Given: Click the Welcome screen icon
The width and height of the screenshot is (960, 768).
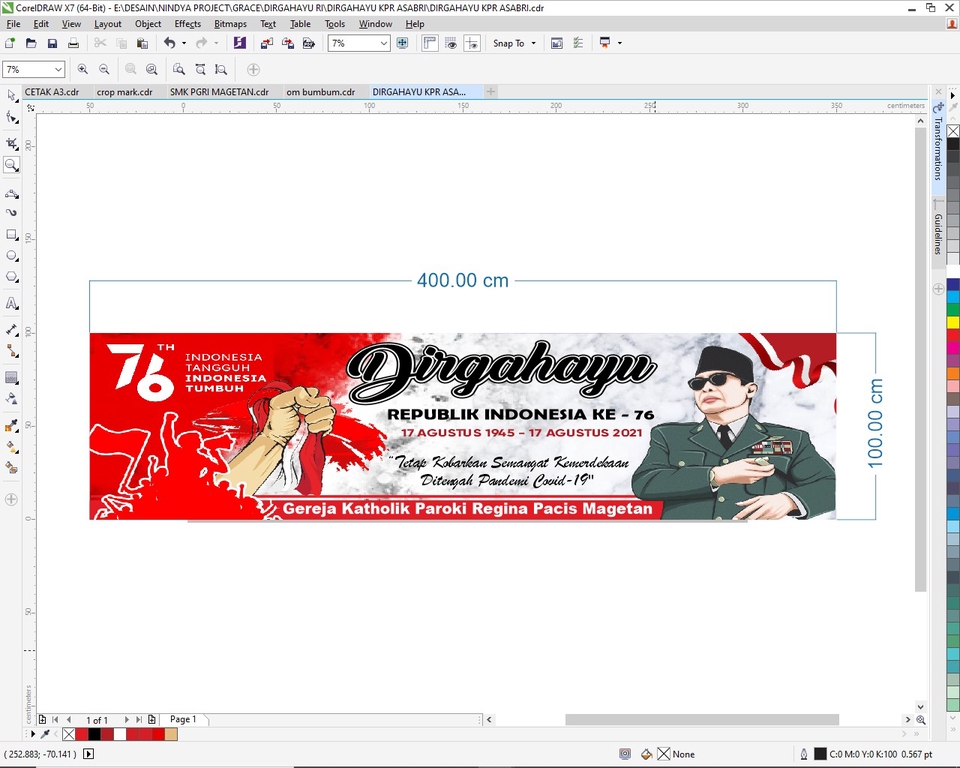Looking at the screenshot, I should [x=557, y=43].
